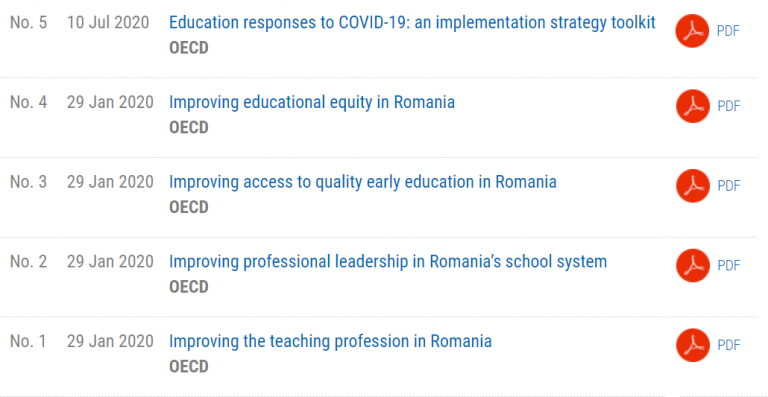Click the PDF text label in No. 2 row
This screenshot has width=768, height=397.
click(x=728, y=266)
